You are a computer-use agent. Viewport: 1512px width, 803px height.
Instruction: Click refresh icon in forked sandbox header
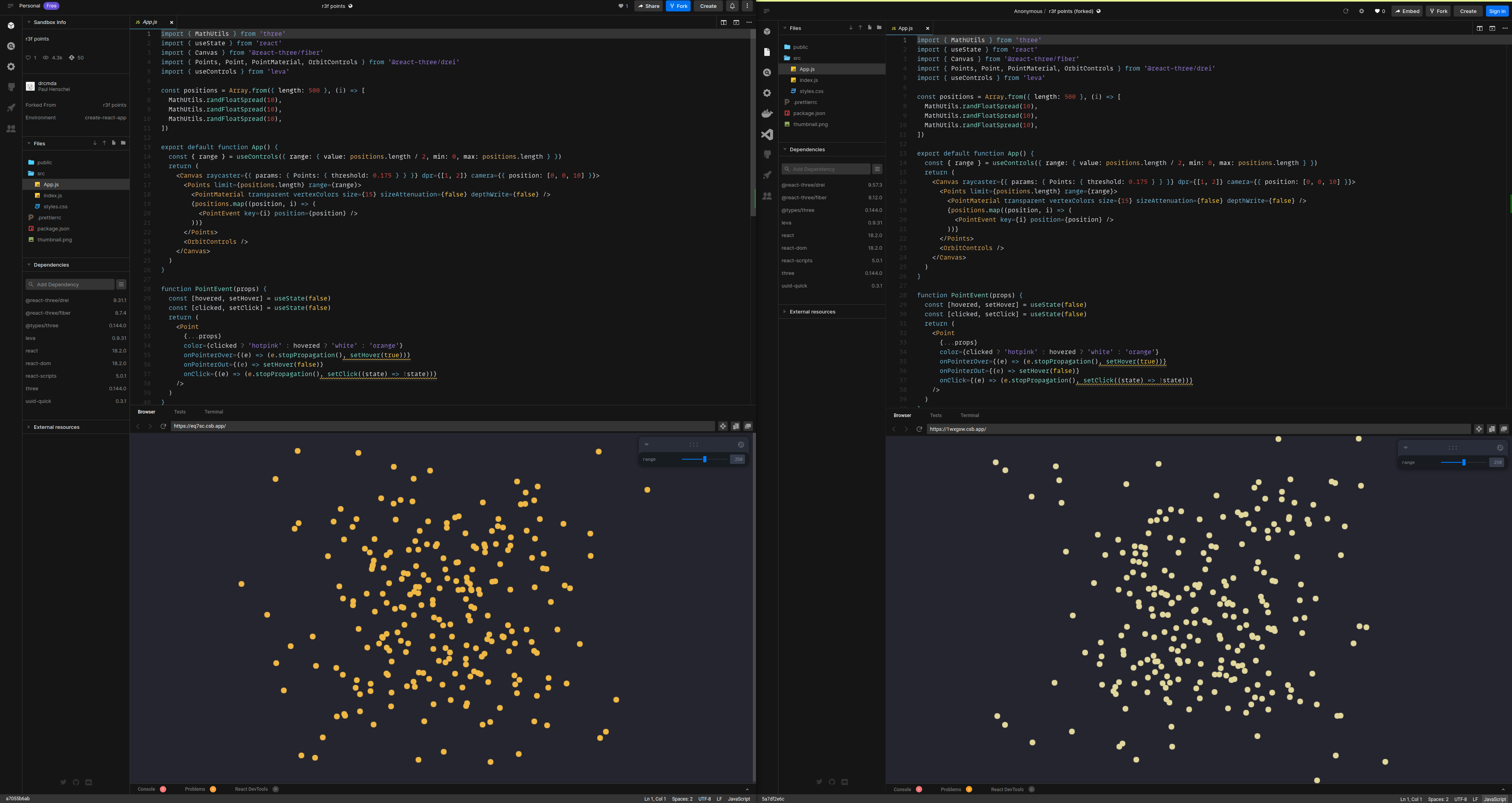[x=1346, y=11]
